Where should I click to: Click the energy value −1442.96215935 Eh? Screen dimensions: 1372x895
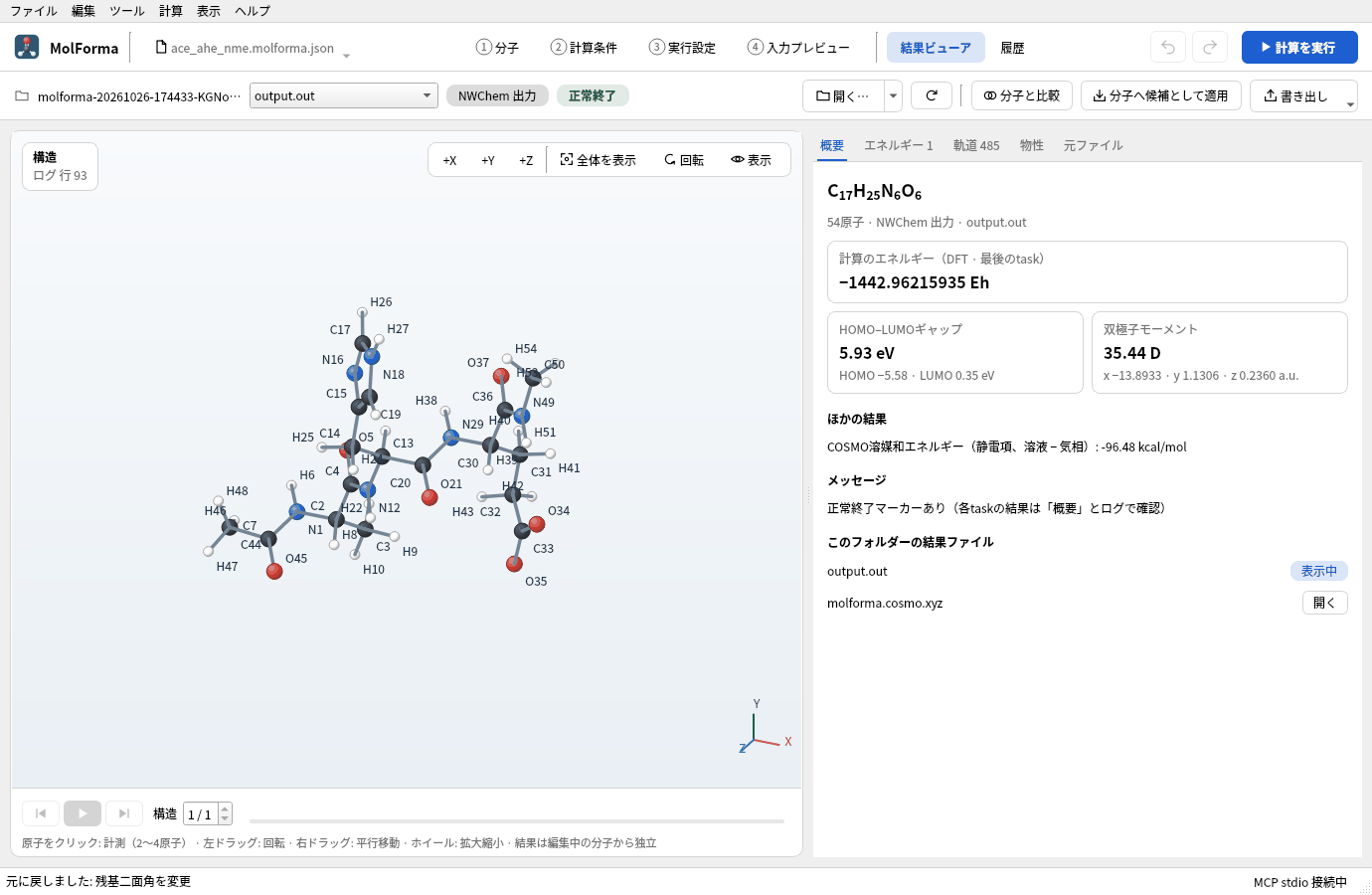pyautogui.click(x=914, y=282)
